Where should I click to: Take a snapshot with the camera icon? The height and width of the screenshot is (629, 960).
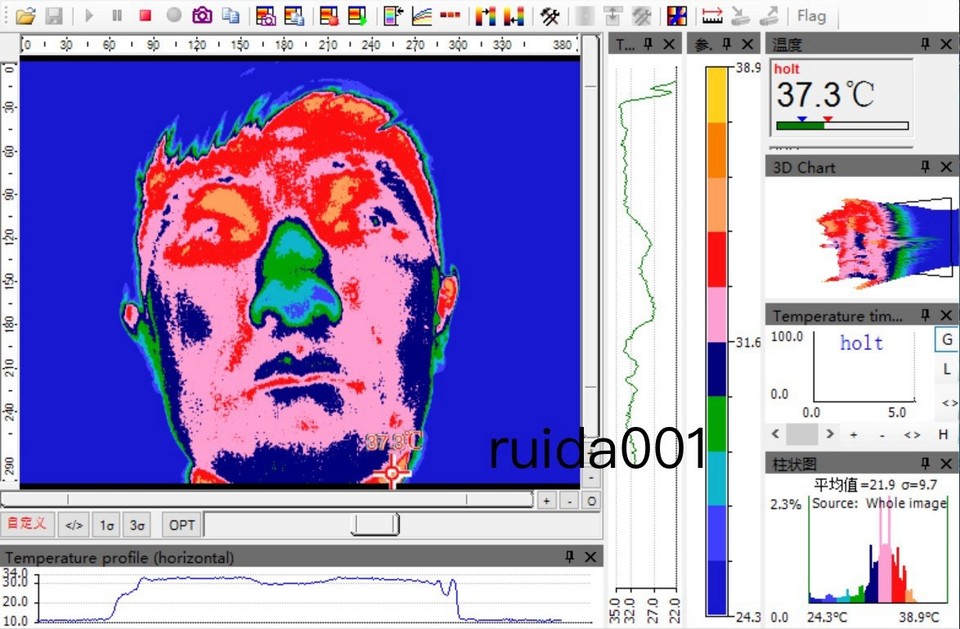pyautogui.click(x=202, y=15)
